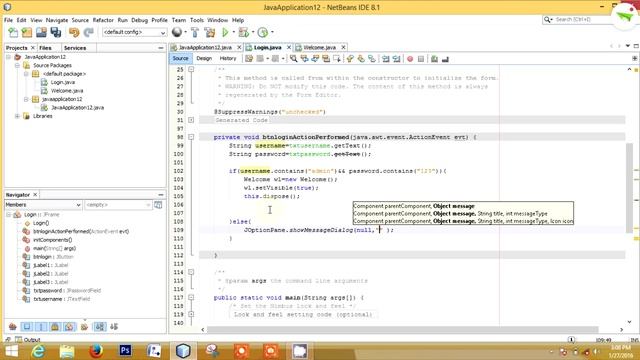Open the Tools menu
Screen dimensions: 640x360
click(196, 20)
